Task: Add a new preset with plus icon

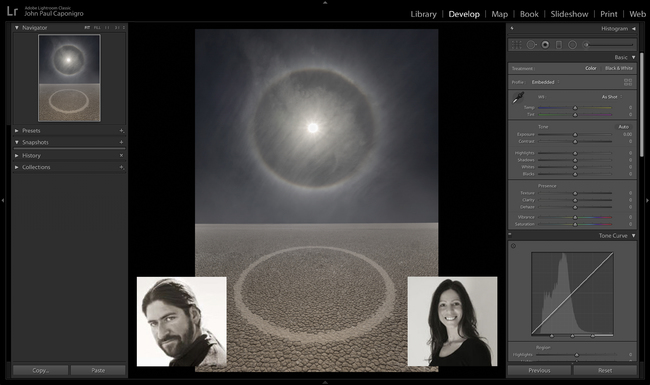Action: [x=121, y=131]
